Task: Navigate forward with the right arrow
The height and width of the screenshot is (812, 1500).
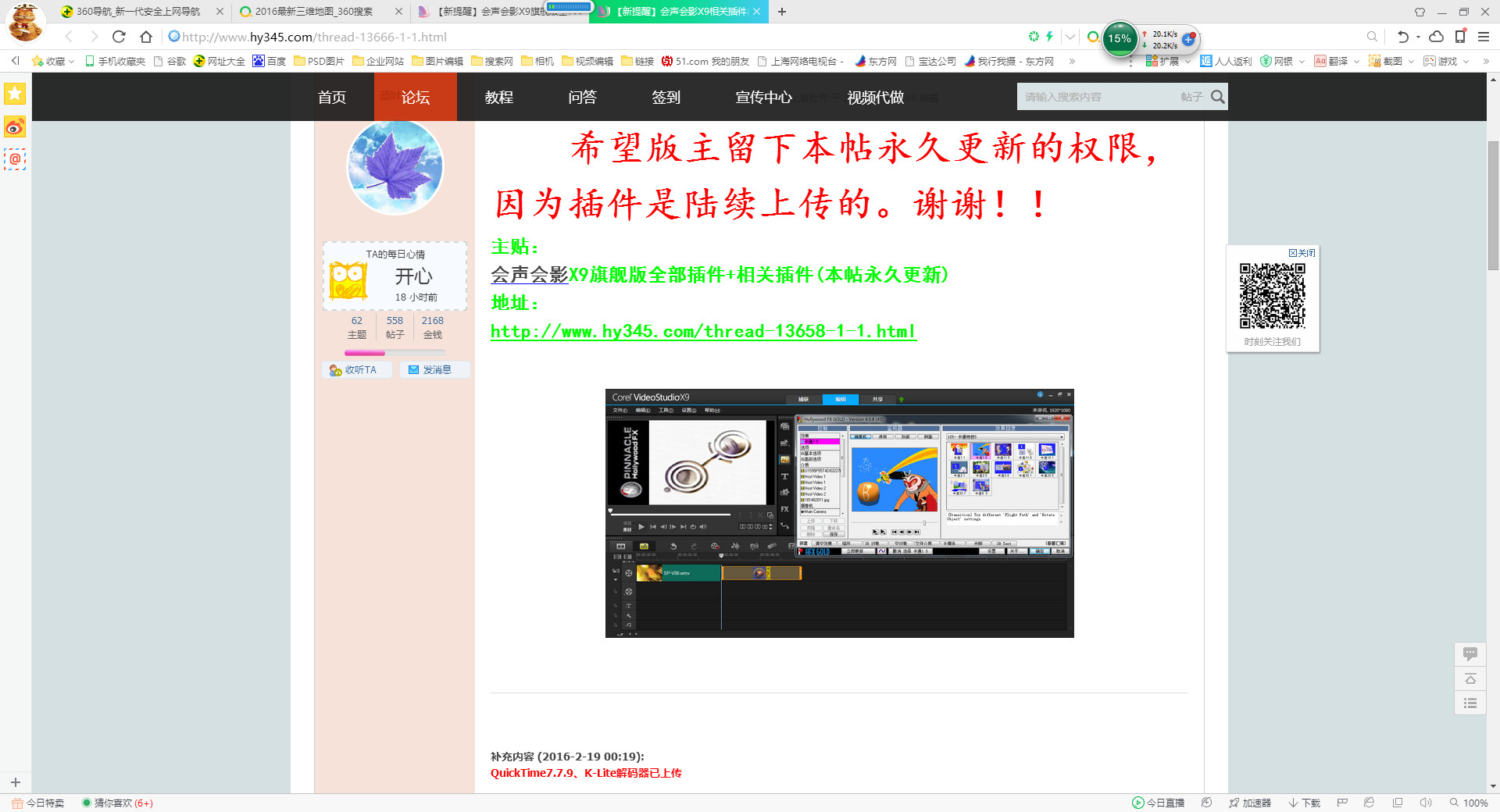Action: 94,37
